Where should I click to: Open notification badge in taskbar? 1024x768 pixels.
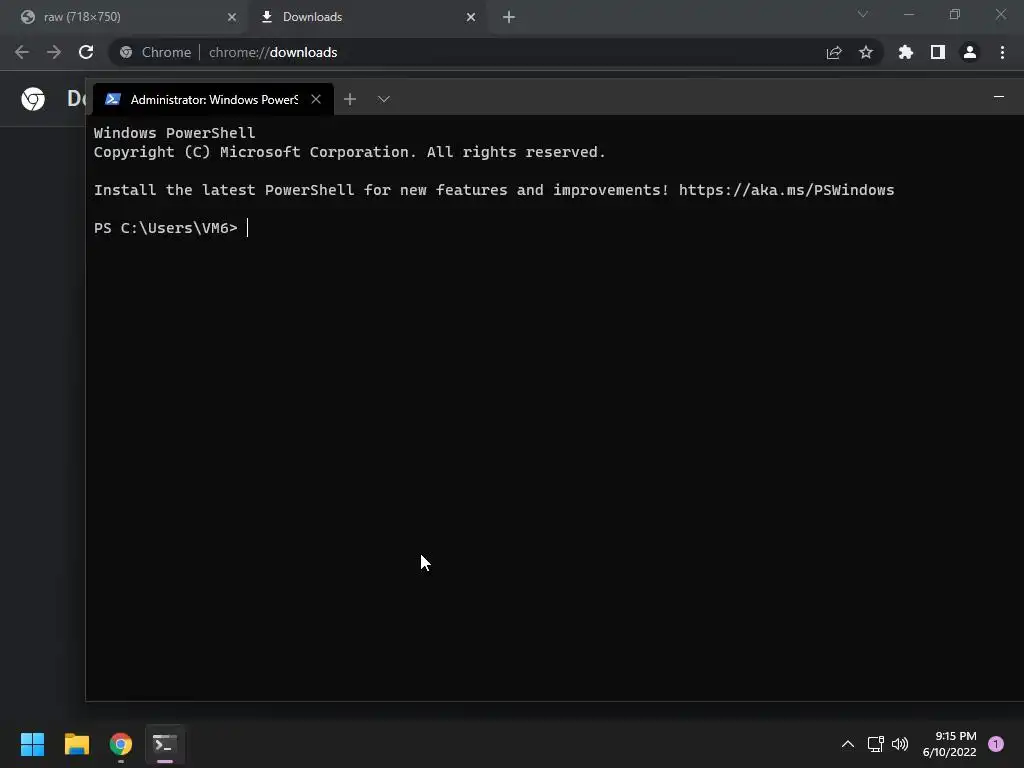tap(996, 744)
